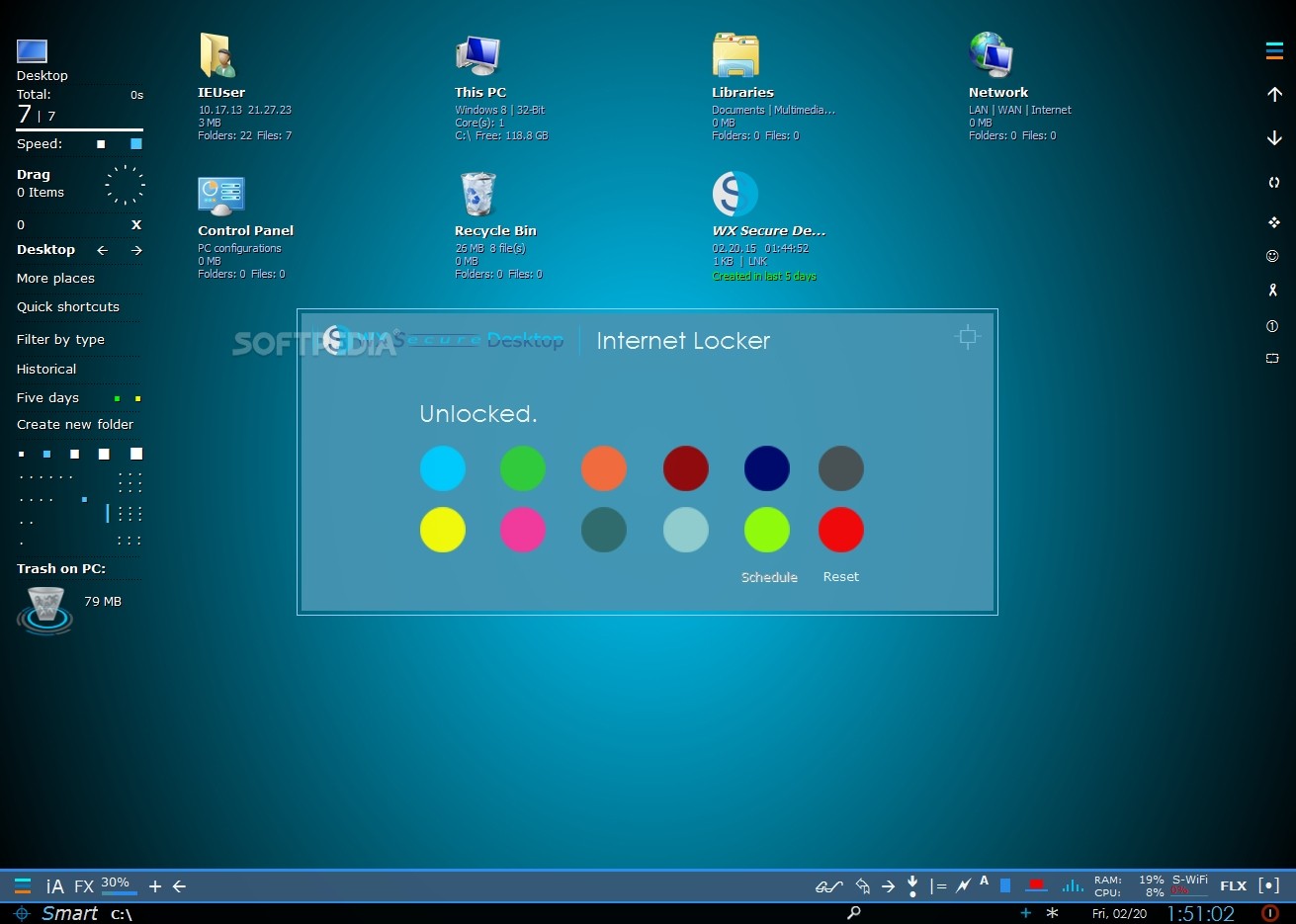Pick the lime green color circle
The width and height of the screenshot is (1296, 924).
coord(767,530)
